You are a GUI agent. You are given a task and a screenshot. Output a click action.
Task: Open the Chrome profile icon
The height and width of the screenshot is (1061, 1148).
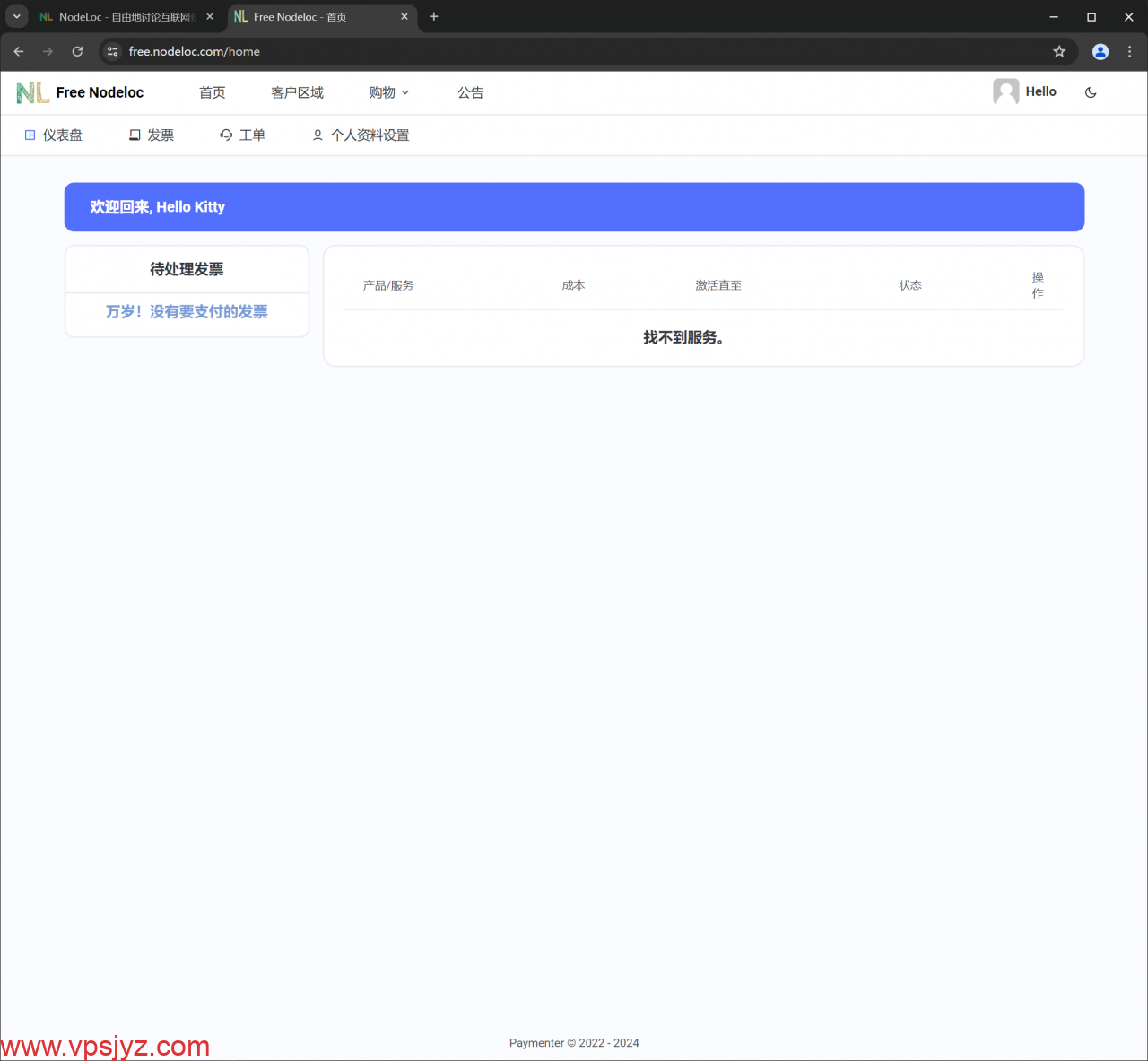[x=1100, y=52]
